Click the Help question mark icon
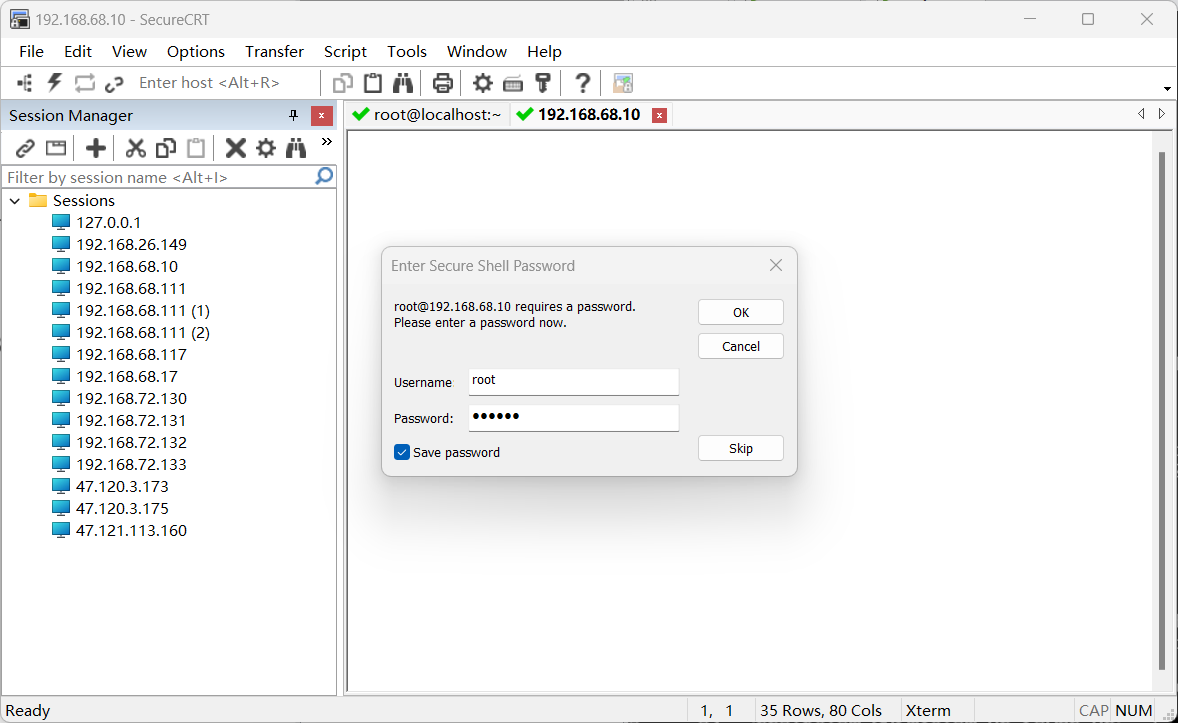The width and height of the screenshot is (1178, 723). [582, 83]
